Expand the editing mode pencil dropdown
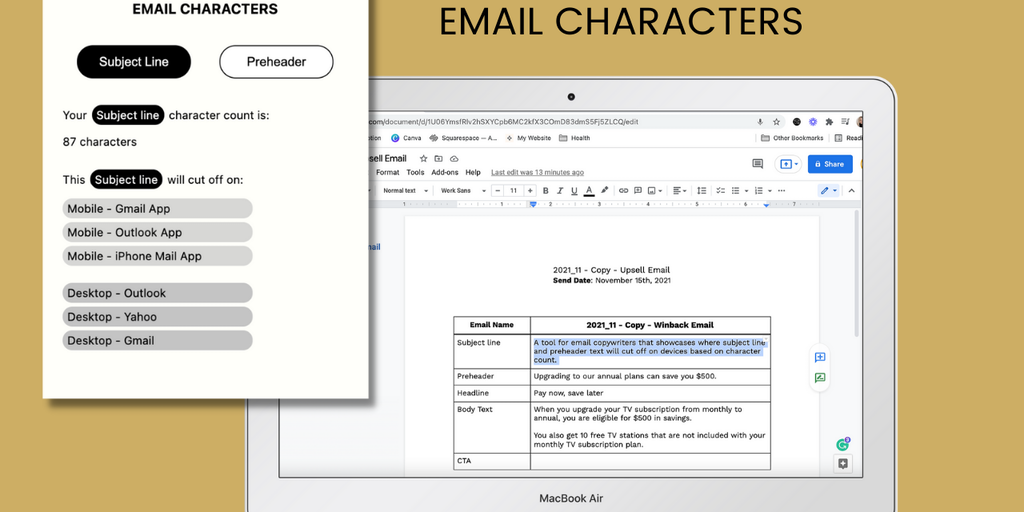Image resolution: width=1024 pixels, height=512 pixels. (829, 190)
